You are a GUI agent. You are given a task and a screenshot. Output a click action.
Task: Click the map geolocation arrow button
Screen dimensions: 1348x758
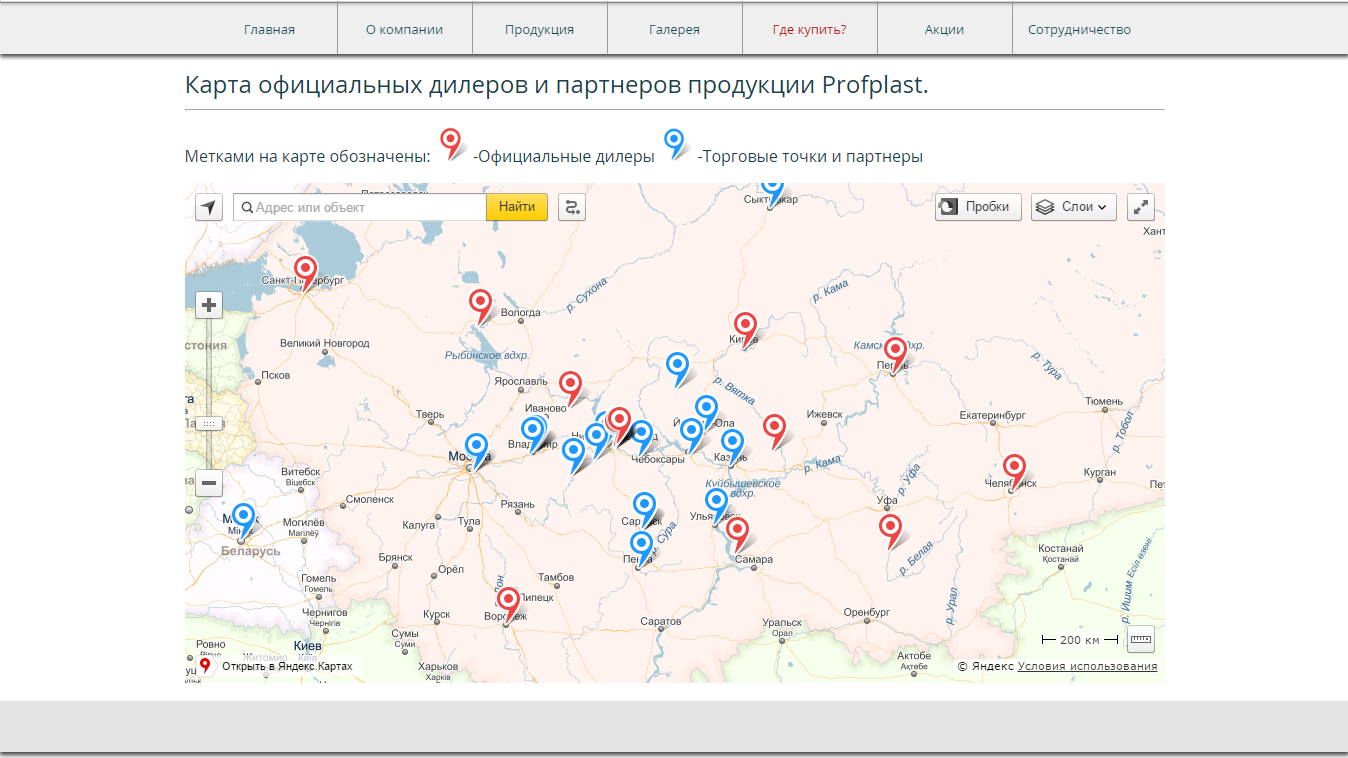pos(208,207)
